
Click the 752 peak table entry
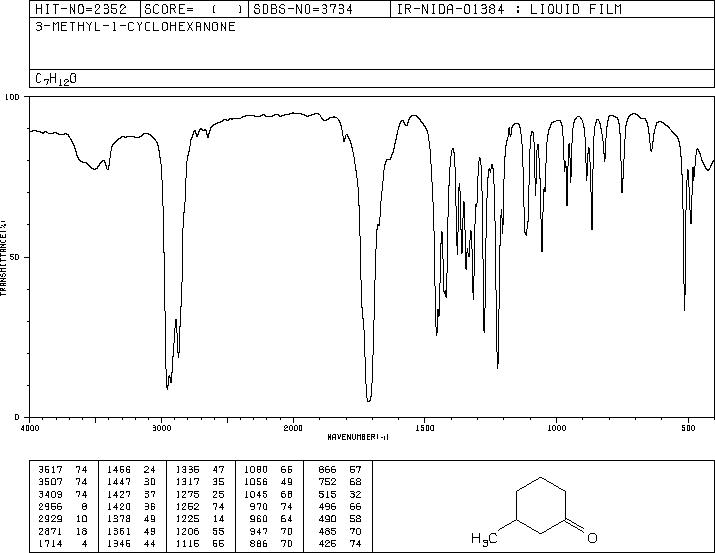340,481
